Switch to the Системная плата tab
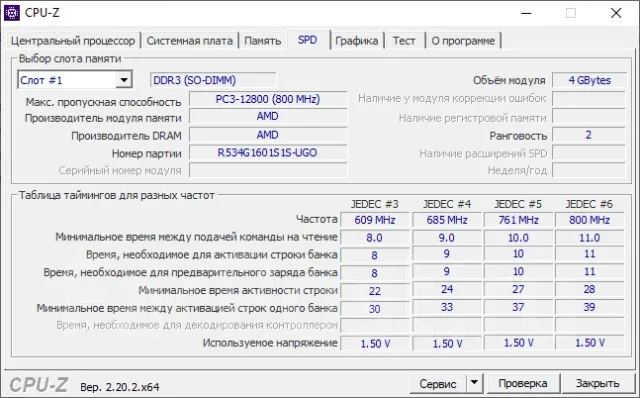The width and height of the screenshot is (640, 398). point(189,41)
